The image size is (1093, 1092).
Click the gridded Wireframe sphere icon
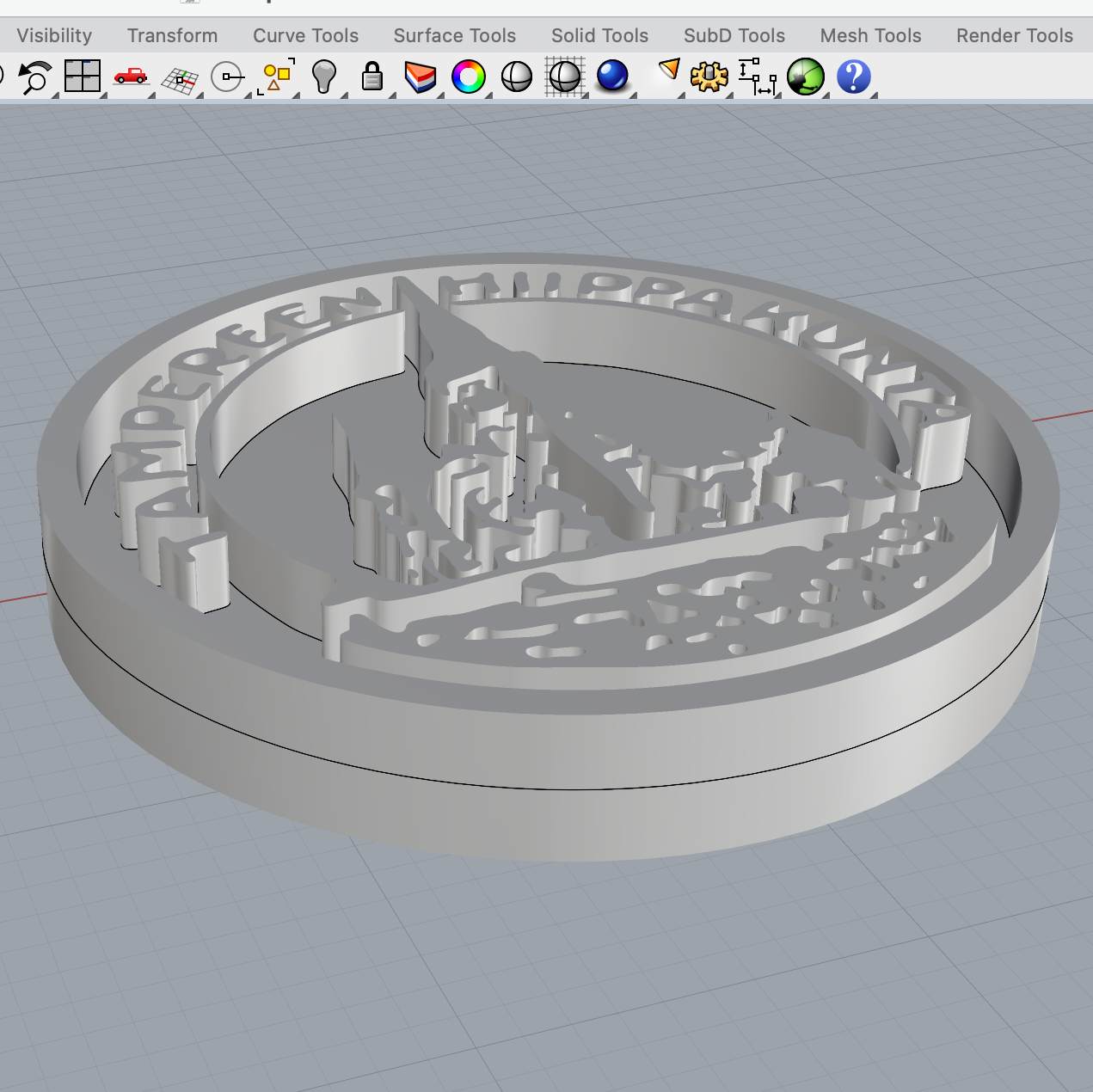(x=565, y=77)
